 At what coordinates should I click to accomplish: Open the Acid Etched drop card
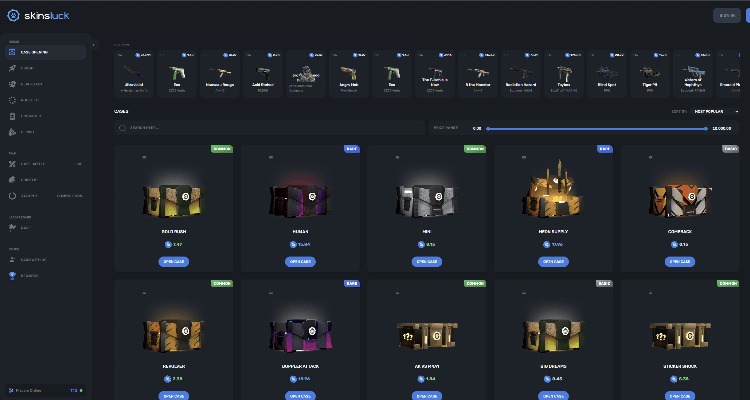click(x=263, y=74)
